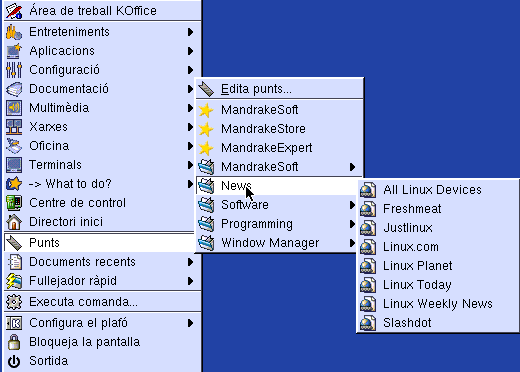
Task: Click the Sortida power icon
Action: coord(14,361)
